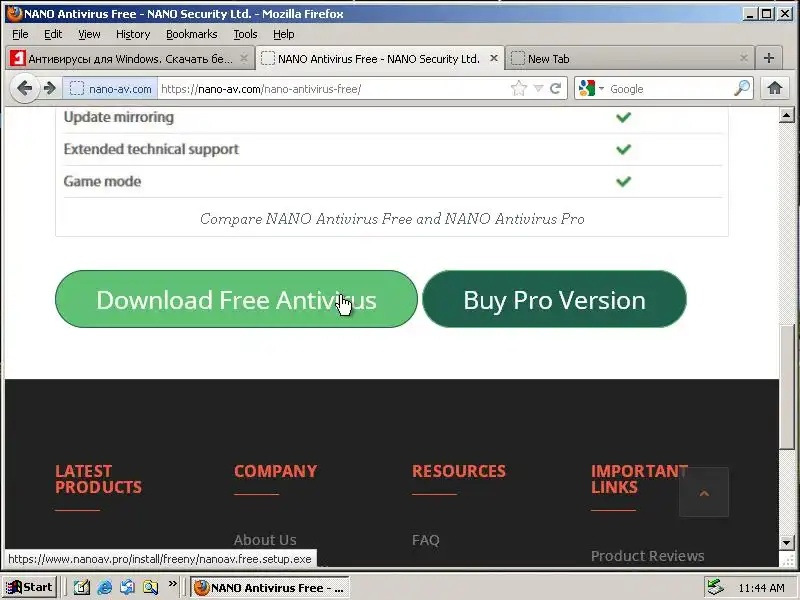Switch to the Антивирусы для Windows tab
Screen dimensions: 800x600
130,58
